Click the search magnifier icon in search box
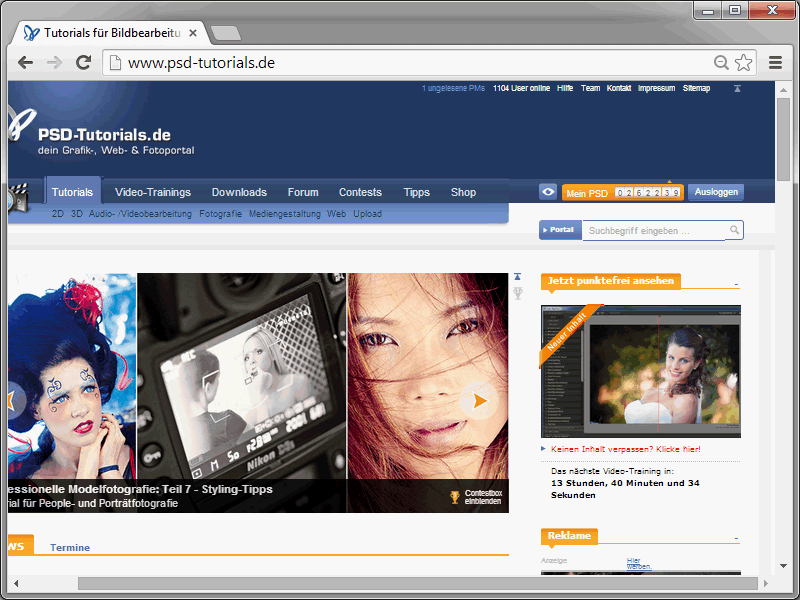The image size is (800, 600). (x=734, y=230)
